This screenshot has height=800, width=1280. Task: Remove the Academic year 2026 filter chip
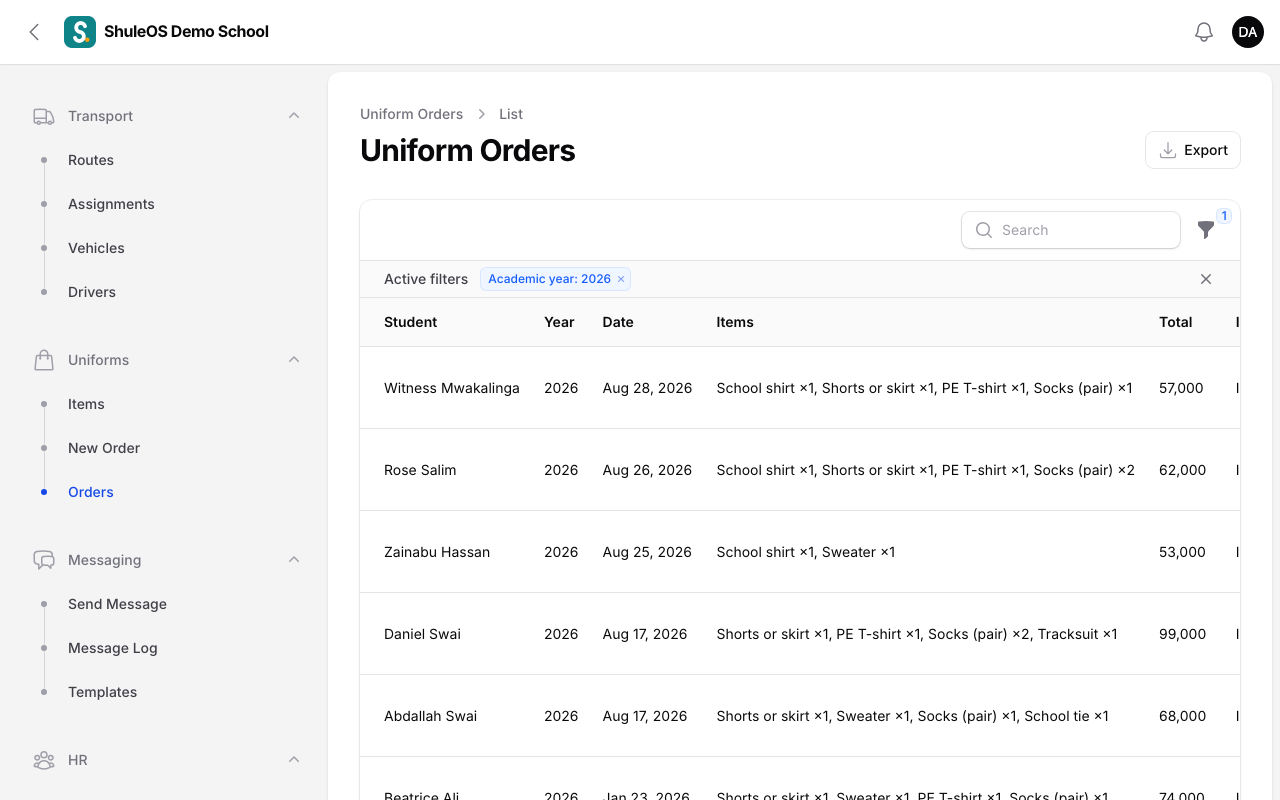point(621,279)
